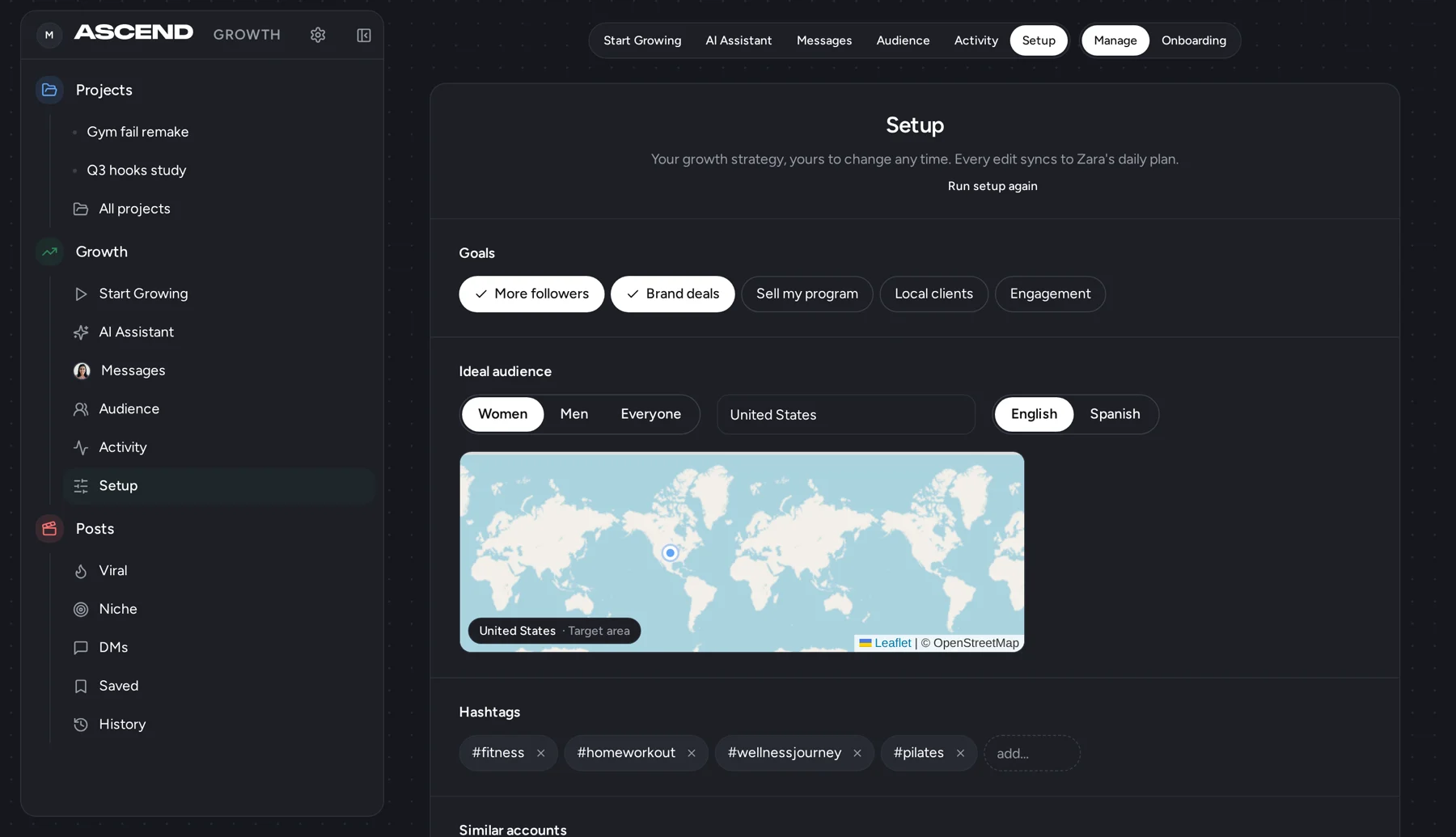Click the Saved bookmark icon
This screenshot has width=1456, height=837.
point(81,686)
